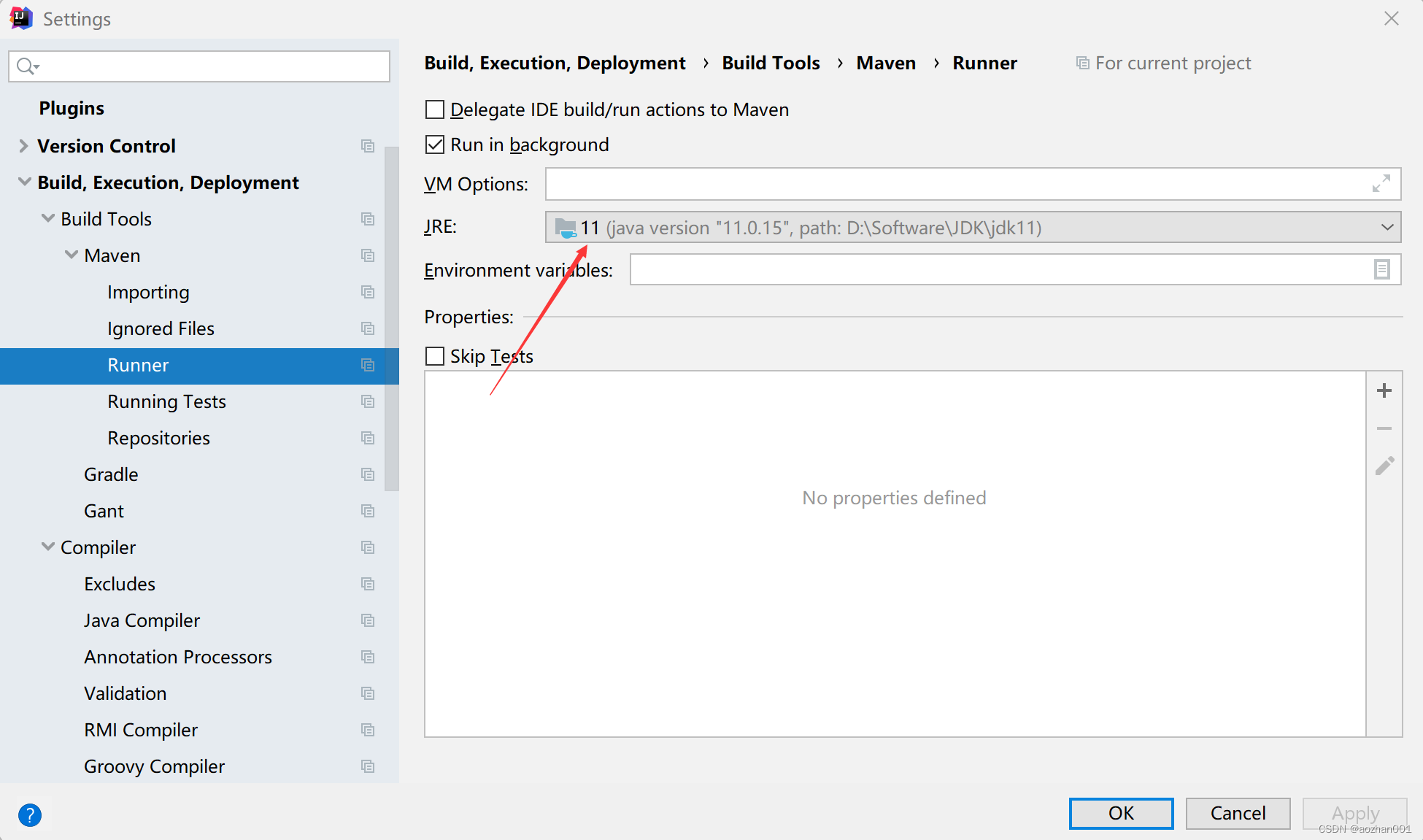Enable Delegate IDE build/run actions to Maven

coord(435,109)
